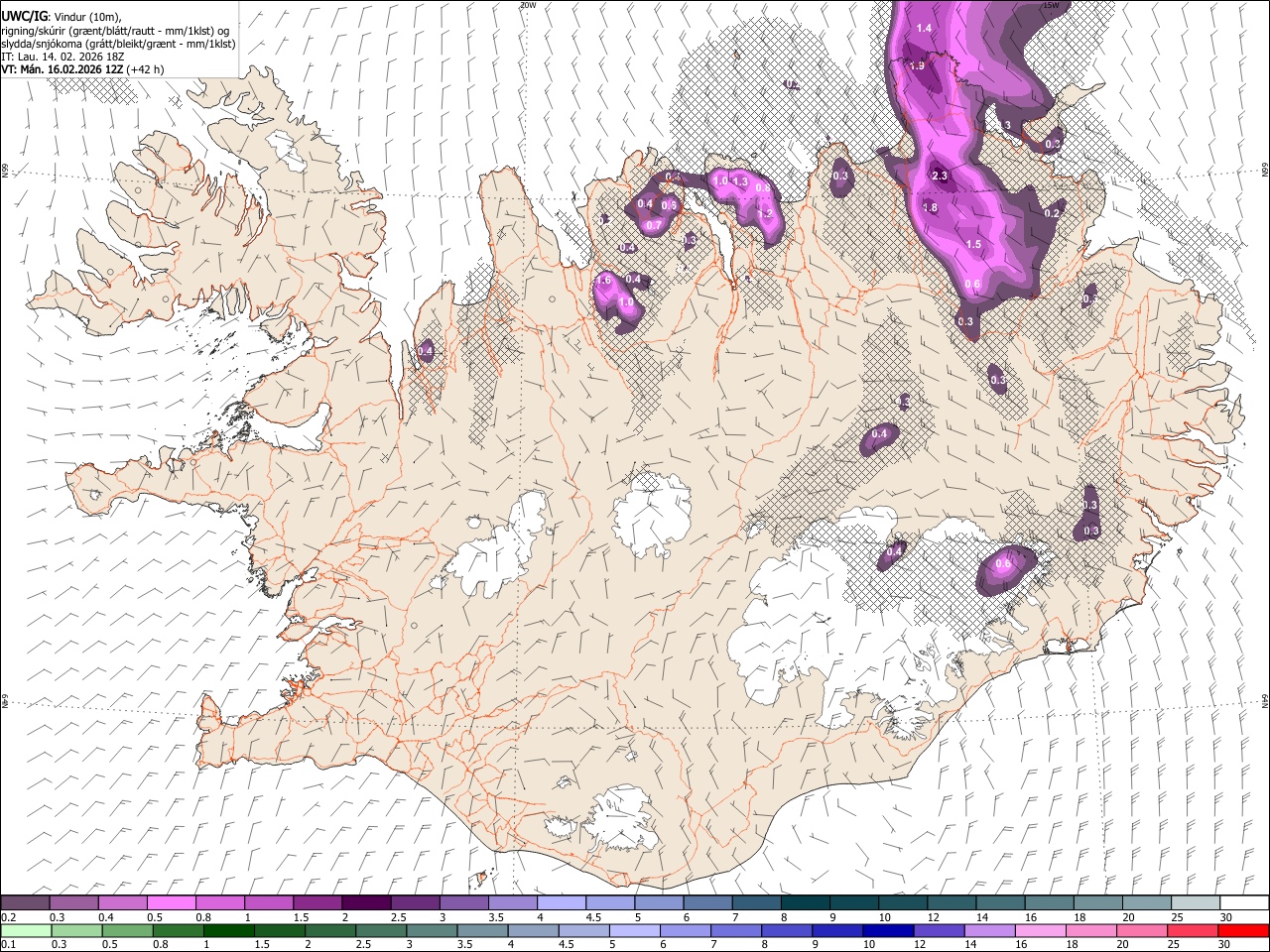Click the 1.8 snowfall value on the map
The width and height of the screenshot is (1270, 952).
tap(930, 207)
